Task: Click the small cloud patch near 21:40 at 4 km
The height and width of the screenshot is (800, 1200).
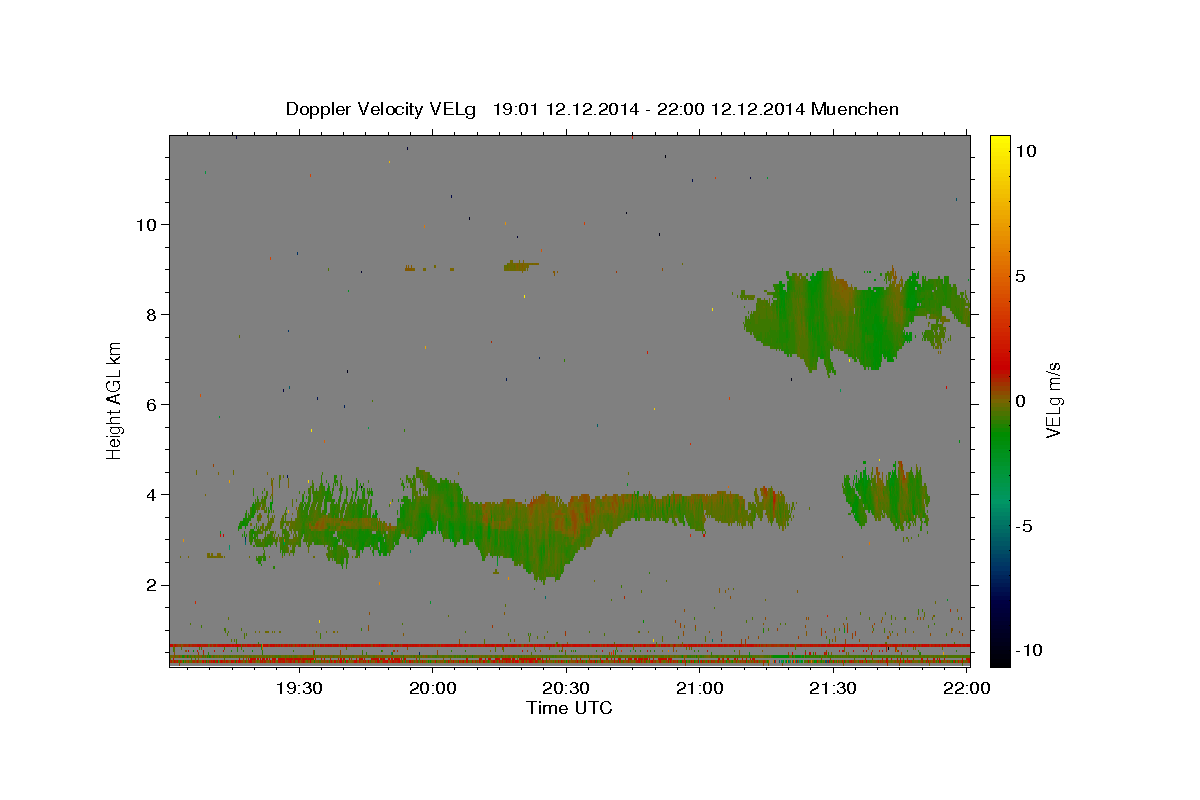Action: coord(885,495)
